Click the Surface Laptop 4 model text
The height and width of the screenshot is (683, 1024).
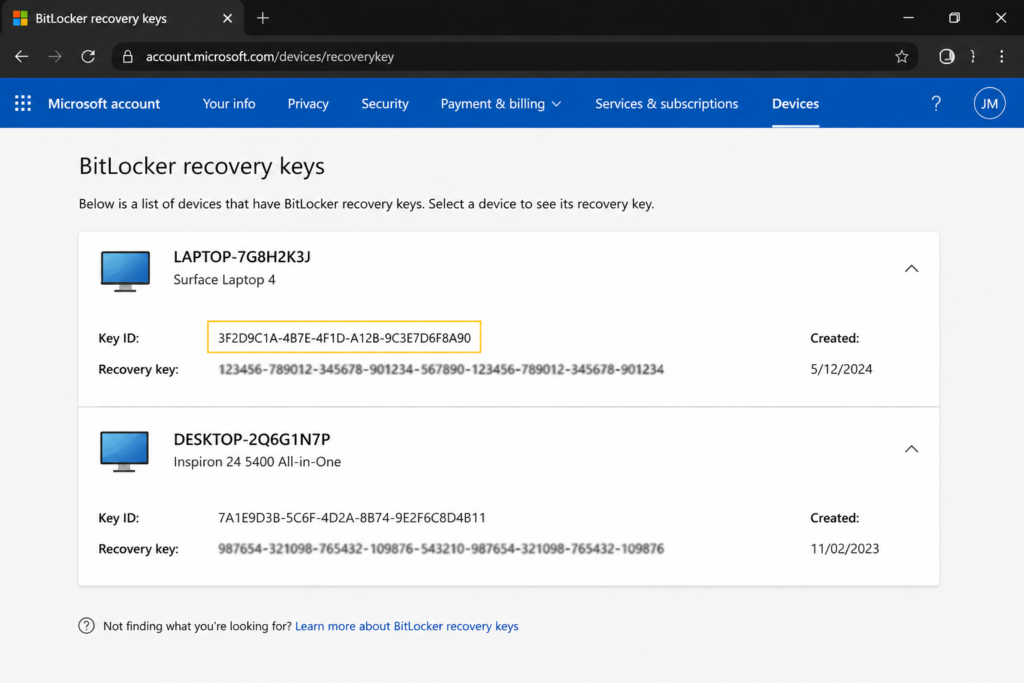[224, 279]
